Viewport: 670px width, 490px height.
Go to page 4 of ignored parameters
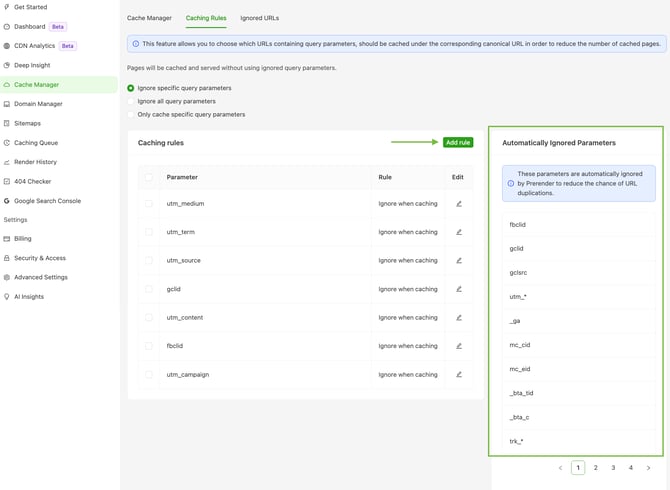[631, 468]
